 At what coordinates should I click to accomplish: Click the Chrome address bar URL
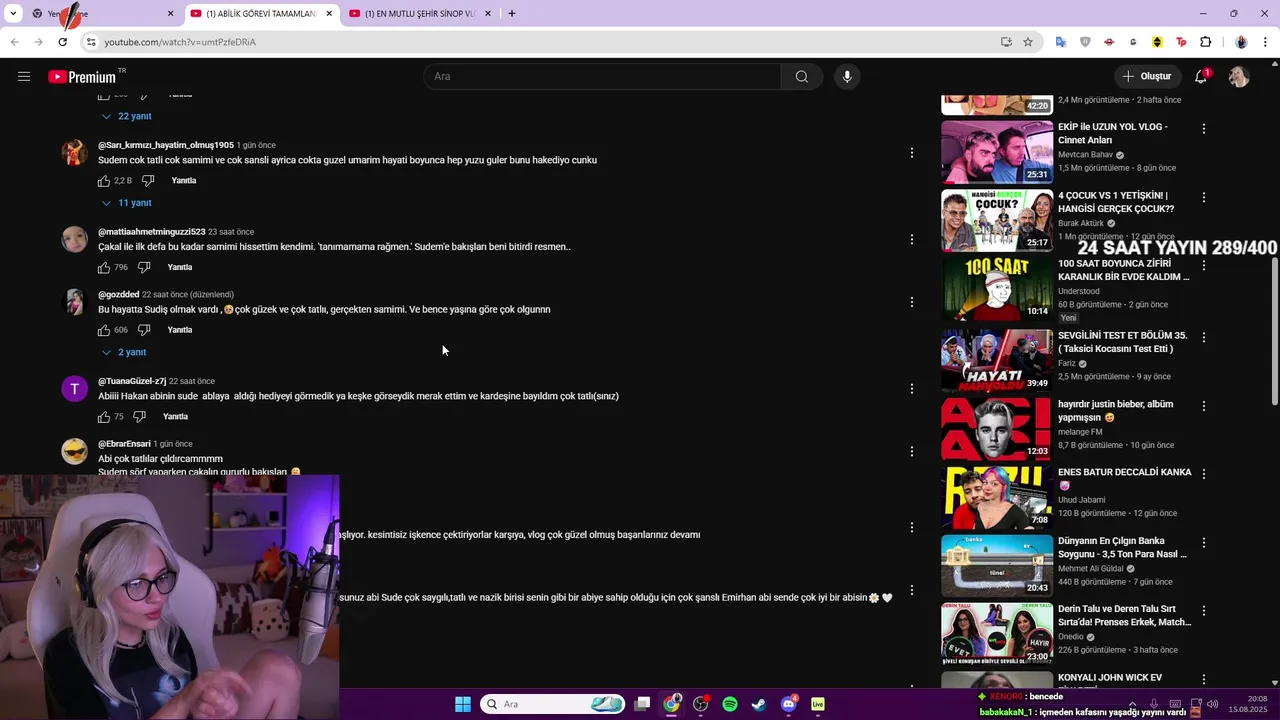180,42
